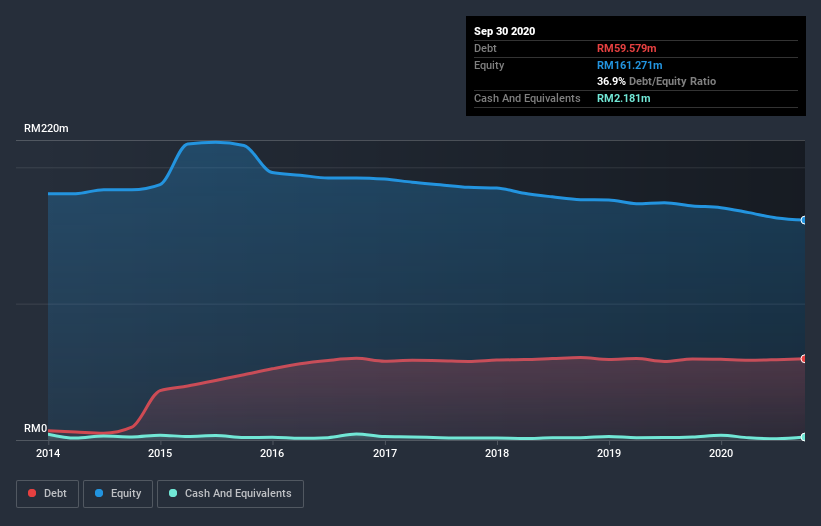
Task: Click the RM220m y-axis label
Action: pos(46,128)
